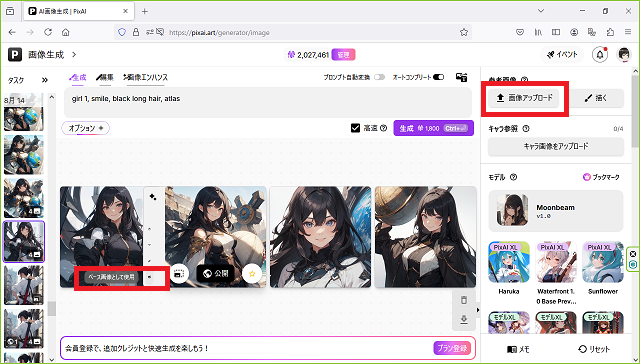This screenshot has height=364, width=640.
Task: Switch to the 編集 tab
Action: pyautogui.click(x=105, y=77)
